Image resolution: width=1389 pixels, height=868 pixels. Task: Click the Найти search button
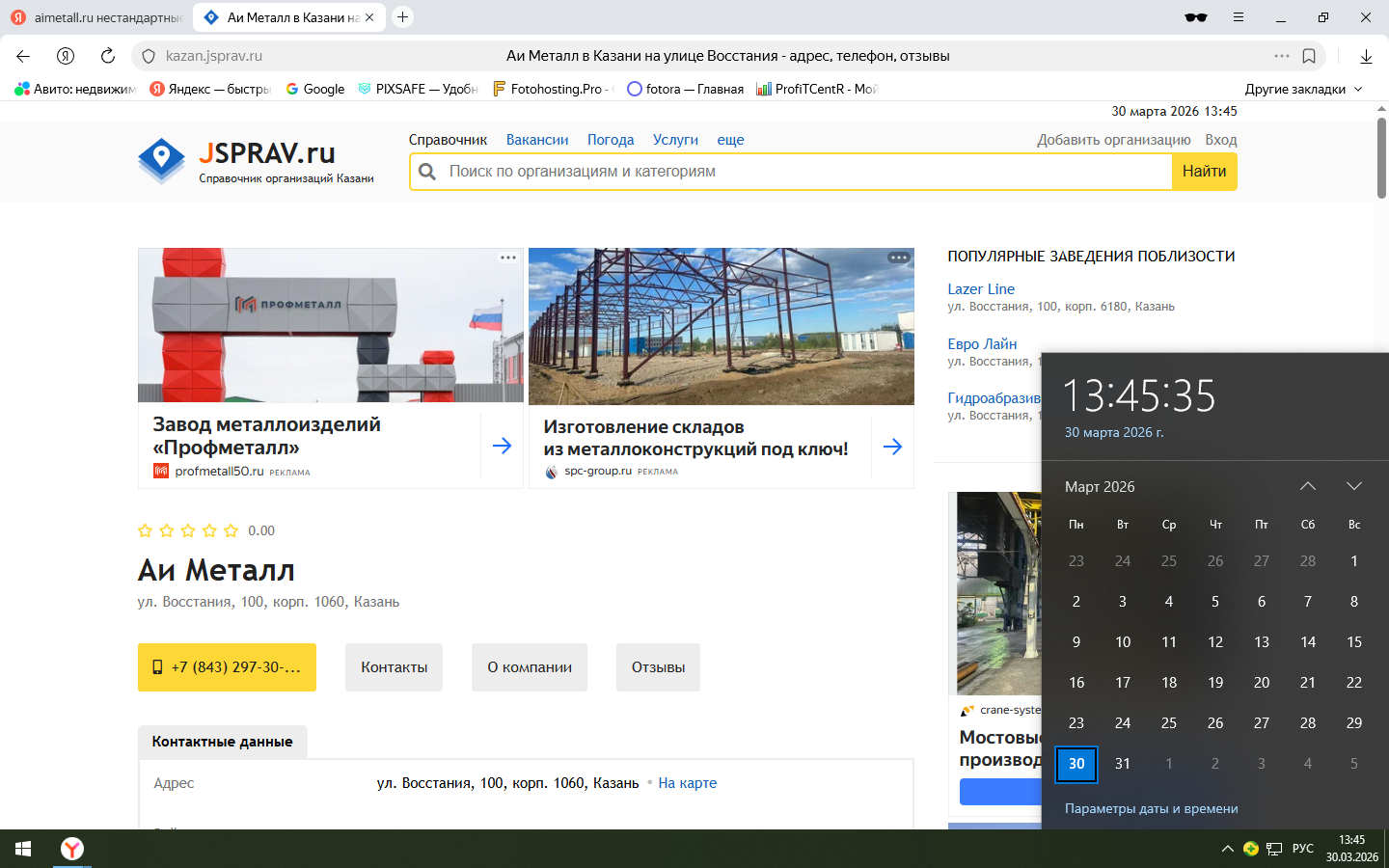[1205, 172]
